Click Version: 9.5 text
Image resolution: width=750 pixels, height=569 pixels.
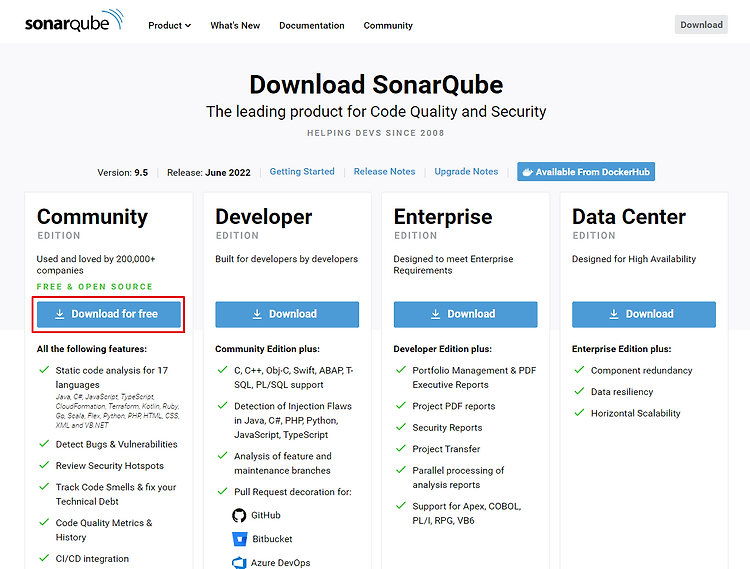(122, 173)
